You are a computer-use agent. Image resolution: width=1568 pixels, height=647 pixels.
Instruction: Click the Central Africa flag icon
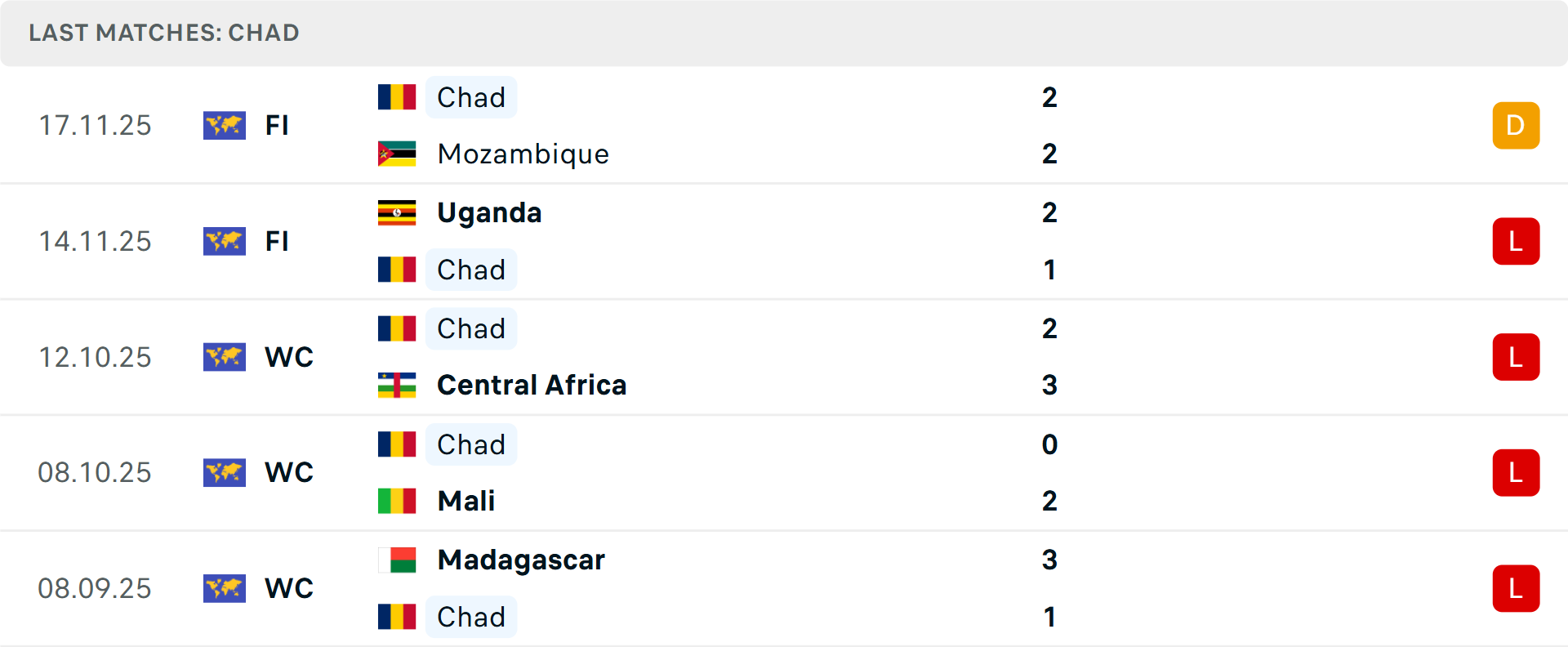pyautogui.click(x=397, y=385)
